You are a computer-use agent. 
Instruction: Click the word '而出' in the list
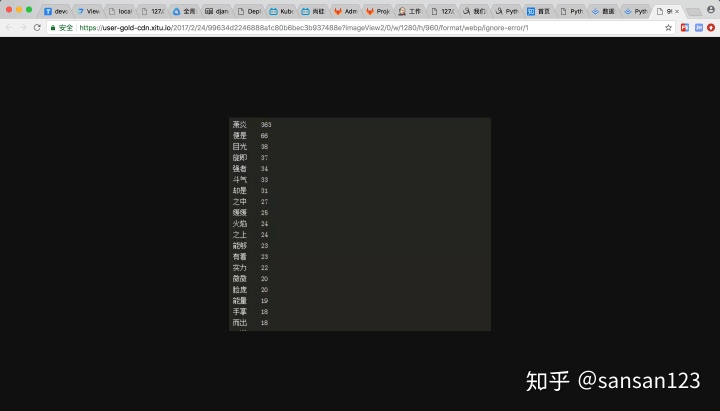pyautogui.click(x=240, y=323)
